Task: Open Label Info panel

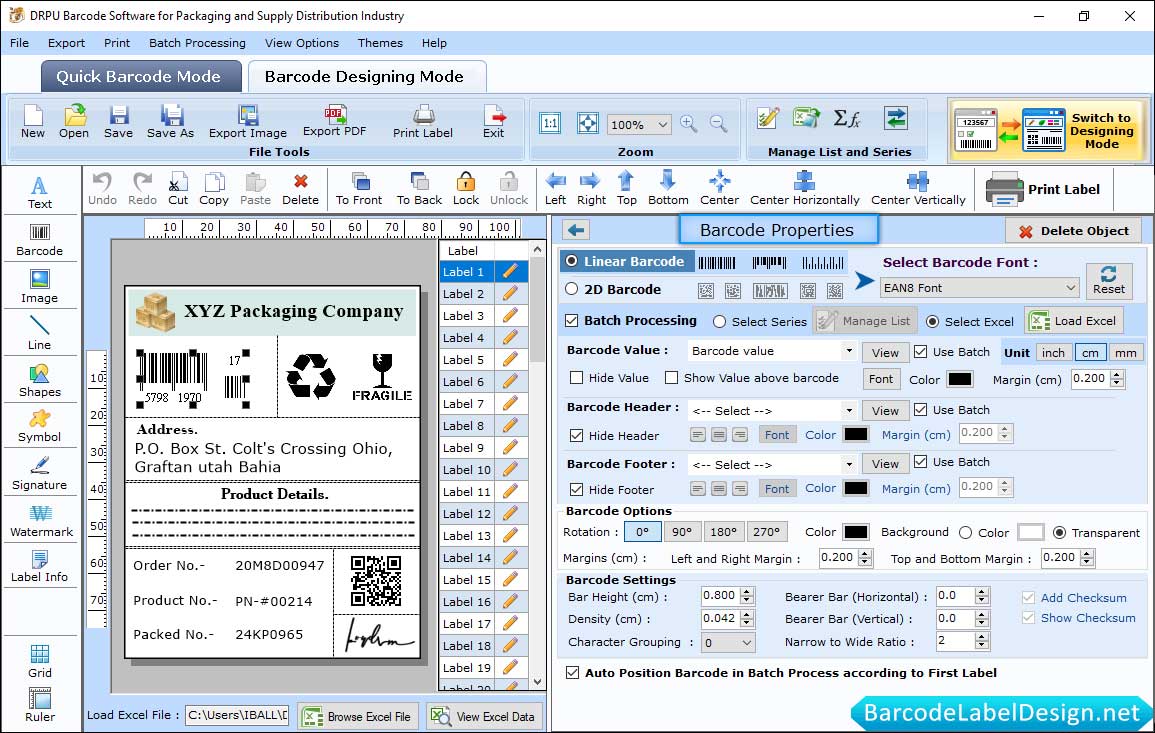Action: click(x=40, y=567)
